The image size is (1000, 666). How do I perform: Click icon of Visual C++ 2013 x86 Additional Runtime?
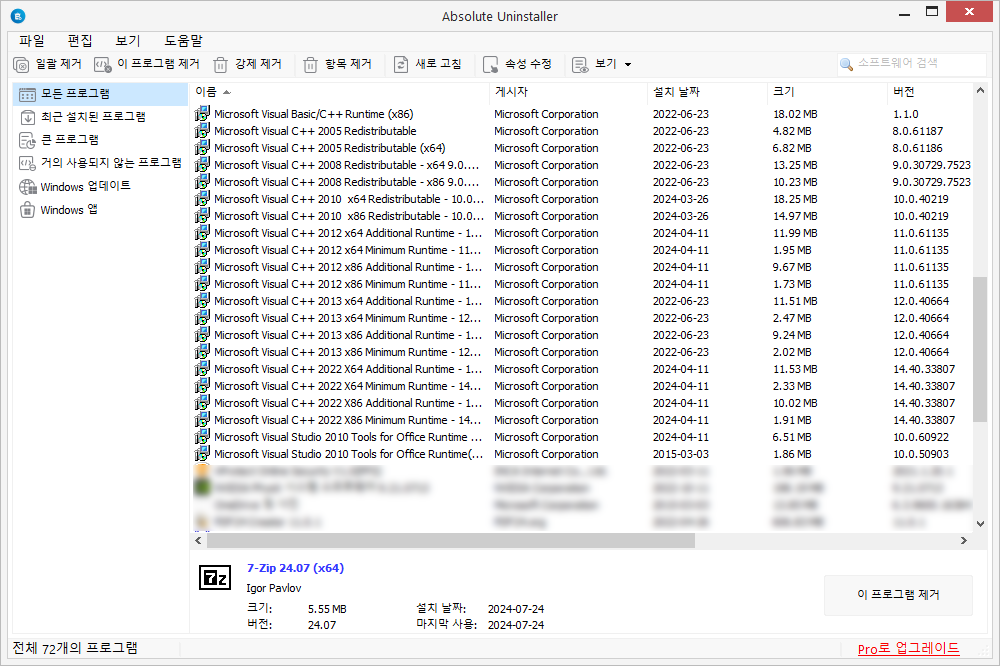(x=202, y=334)
